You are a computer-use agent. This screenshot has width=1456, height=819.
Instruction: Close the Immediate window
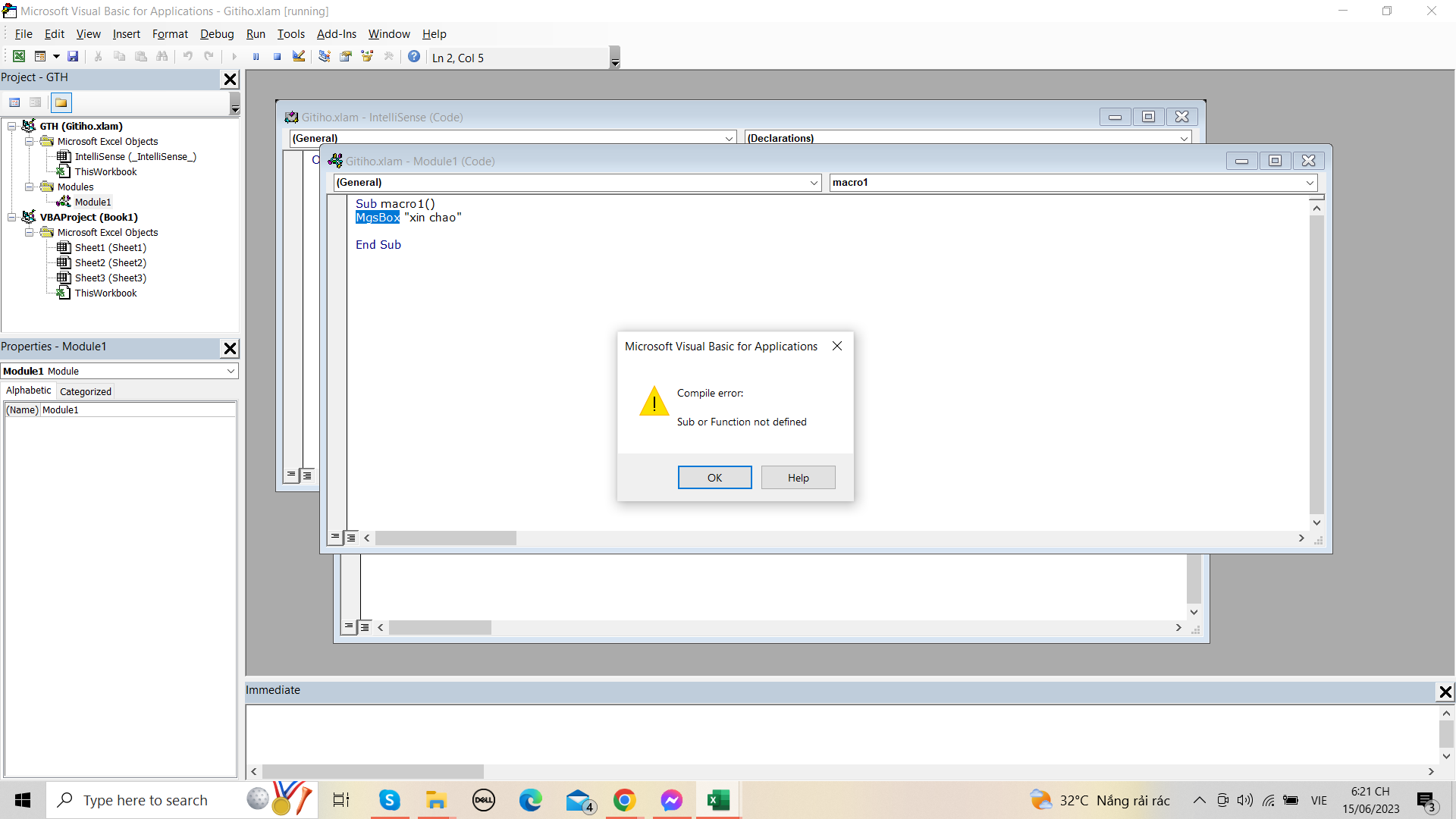pos(1445,692)
